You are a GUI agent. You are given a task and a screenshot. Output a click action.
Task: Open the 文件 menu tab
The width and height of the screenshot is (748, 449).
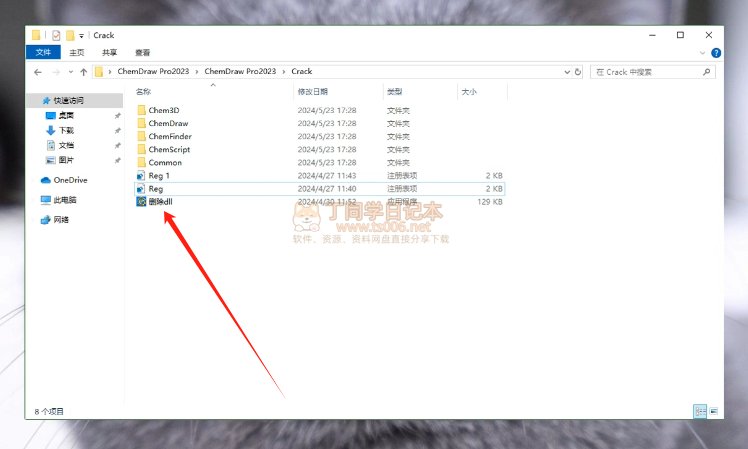tap(43, 52)
